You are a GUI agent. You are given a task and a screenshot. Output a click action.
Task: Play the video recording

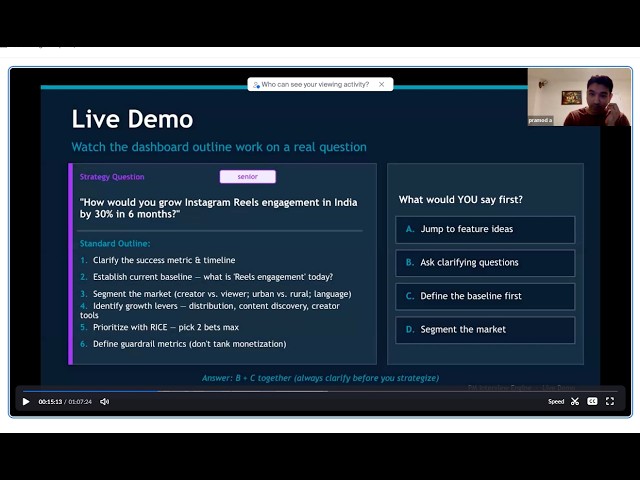pos(26,402)
